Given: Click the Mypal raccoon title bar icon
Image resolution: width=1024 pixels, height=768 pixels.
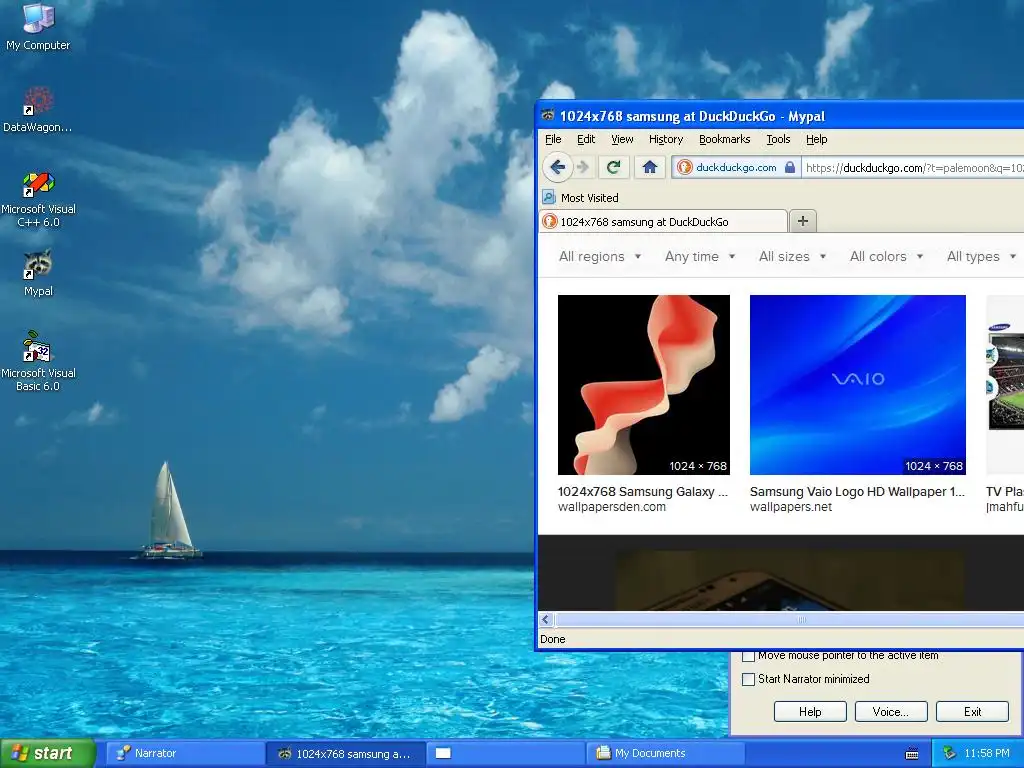Looking at the screenshot, I should coord(548,116).
